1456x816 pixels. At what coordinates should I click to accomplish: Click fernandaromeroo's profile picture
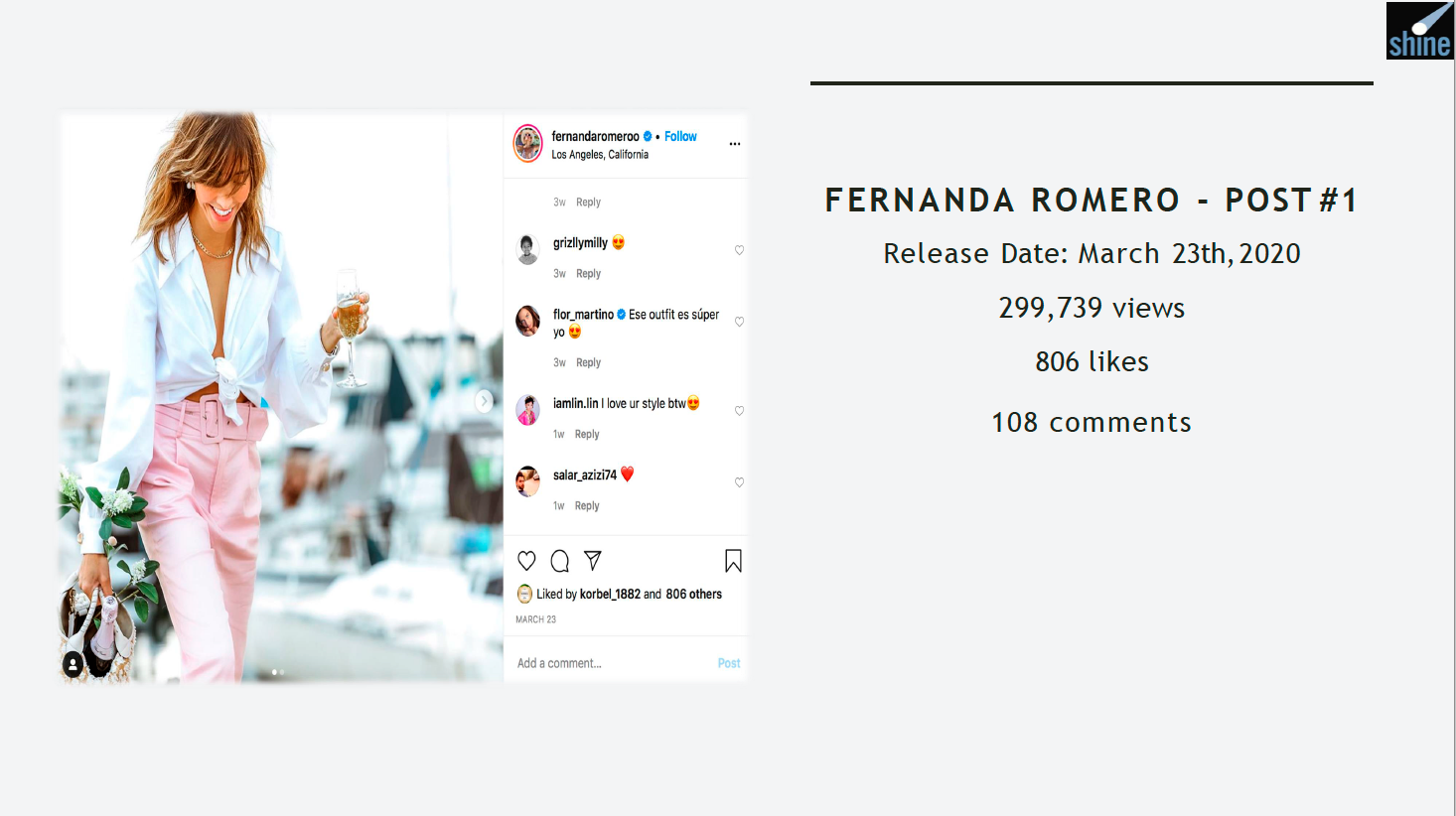[527, 143]
